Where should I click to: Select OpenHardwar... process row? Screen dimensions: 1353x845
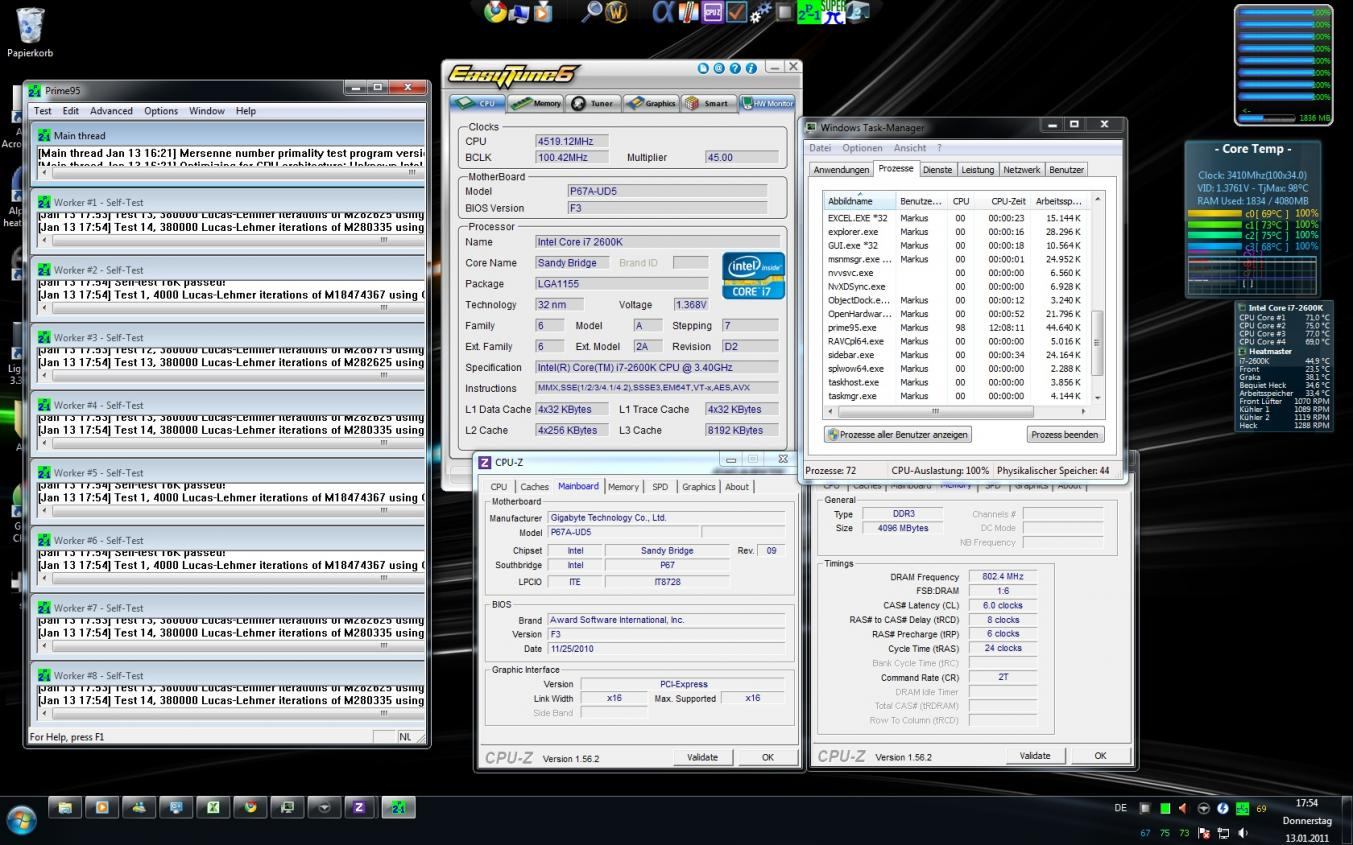point(956,314)
